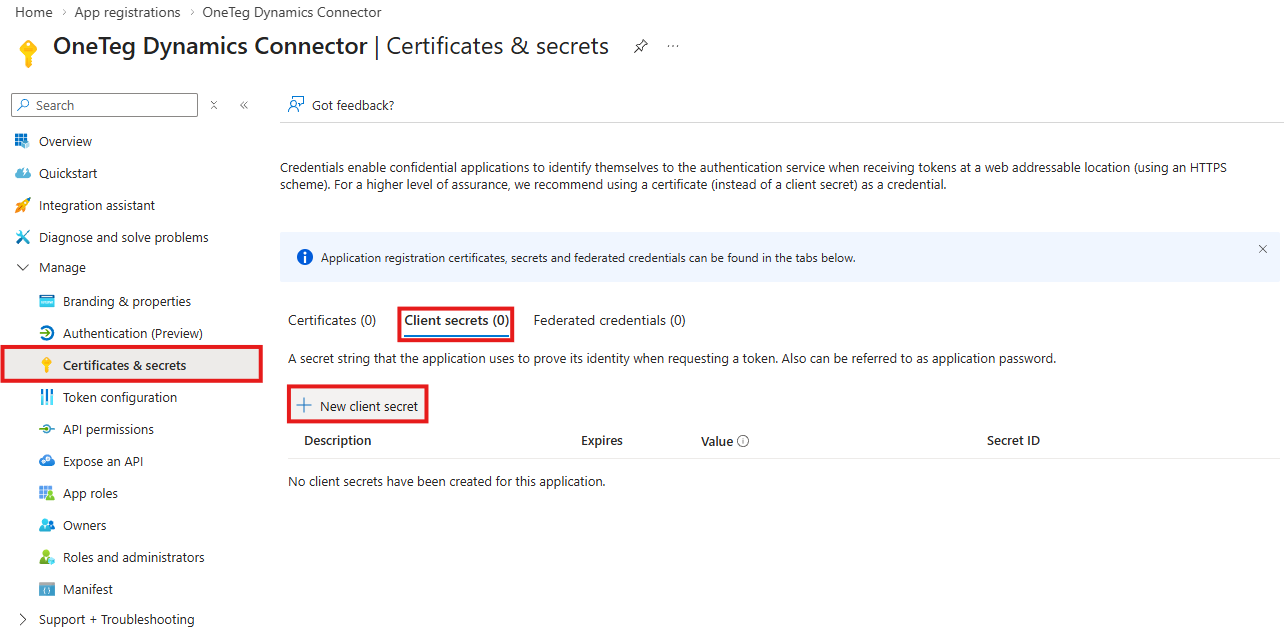Click the Overview grid icon
The height and width of the screenshot is (643, 1284).
[22, 141]
